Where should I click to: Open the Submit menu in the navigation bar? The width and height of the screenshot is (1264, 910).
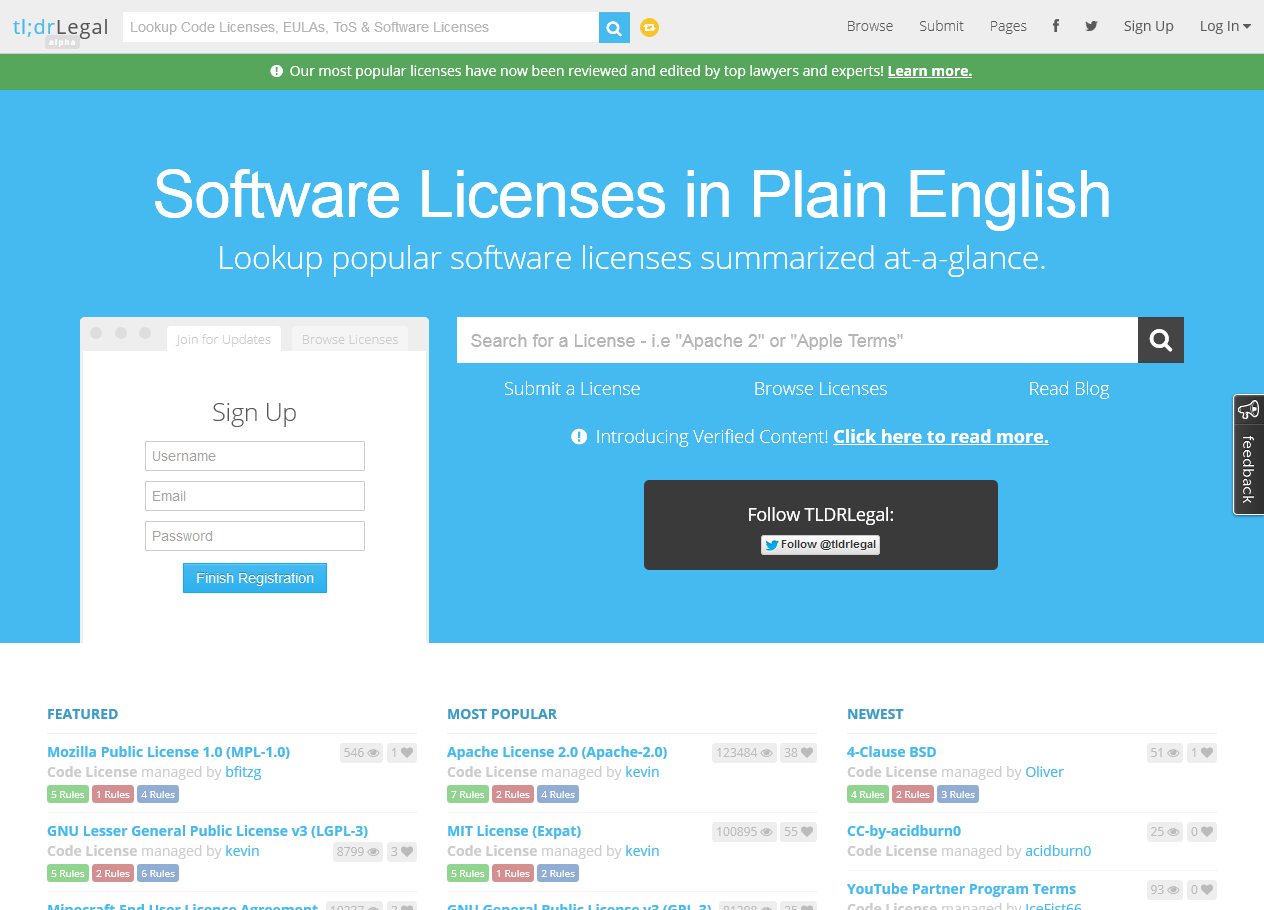pos(941,25)
